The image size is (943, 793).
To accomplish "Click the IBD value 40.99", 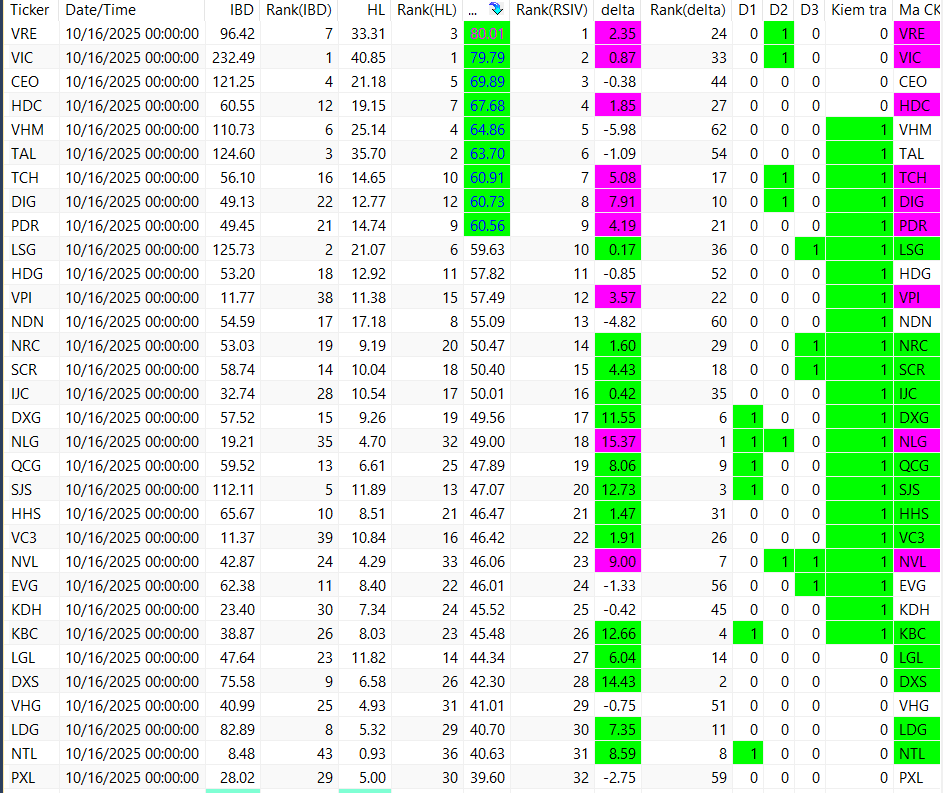I will point(237,706).
